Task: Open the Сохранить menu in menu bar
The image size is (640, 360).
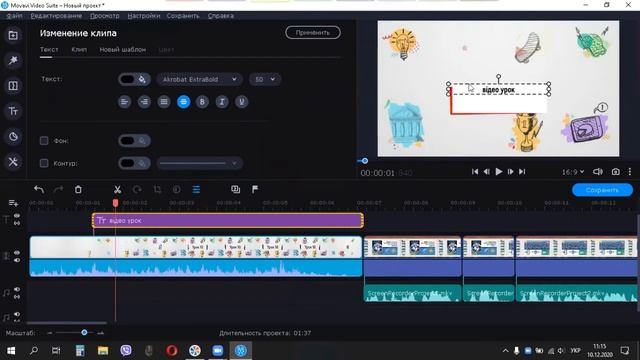Action: pyautogui.click(x=183, y=16)
